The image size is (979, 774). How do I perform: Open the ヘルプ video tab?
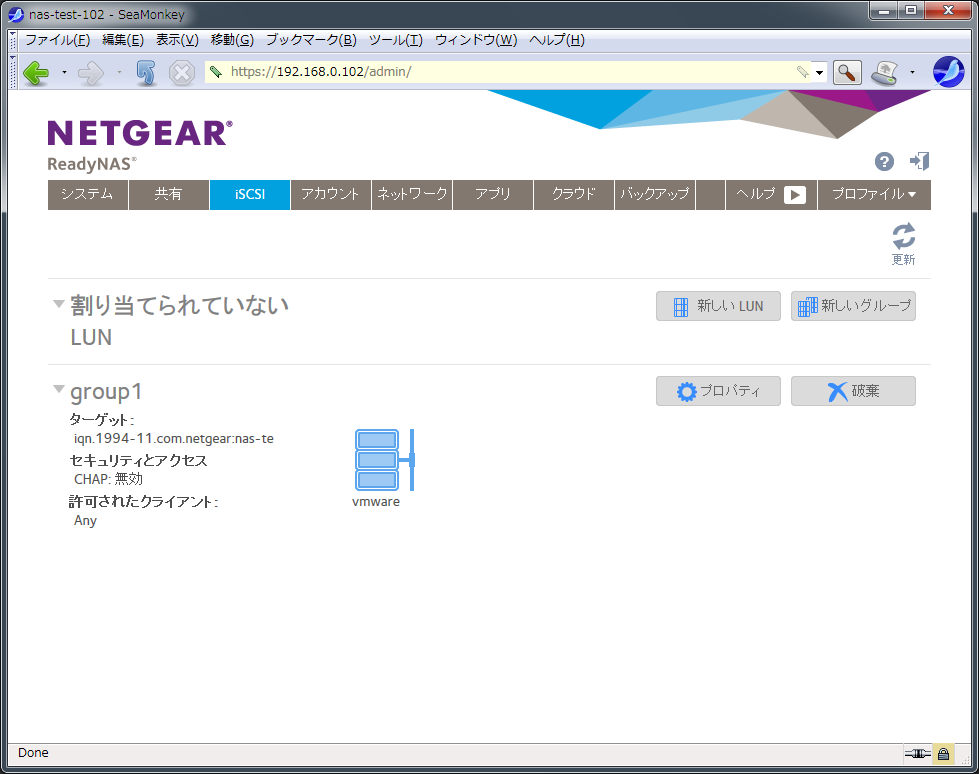point(772,195)
